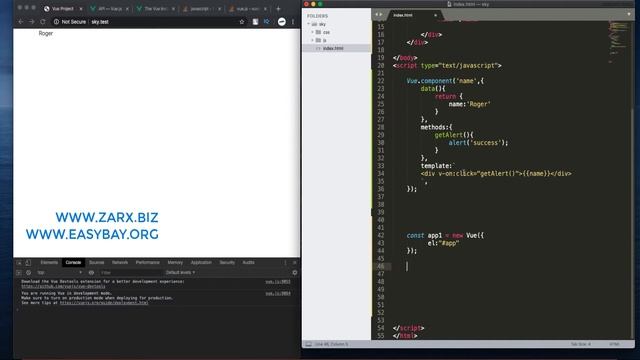The width and height of the screenshot is (640, 360).
Task: Switch to the API Vue.js tab
Action: (x=109, y=9)
